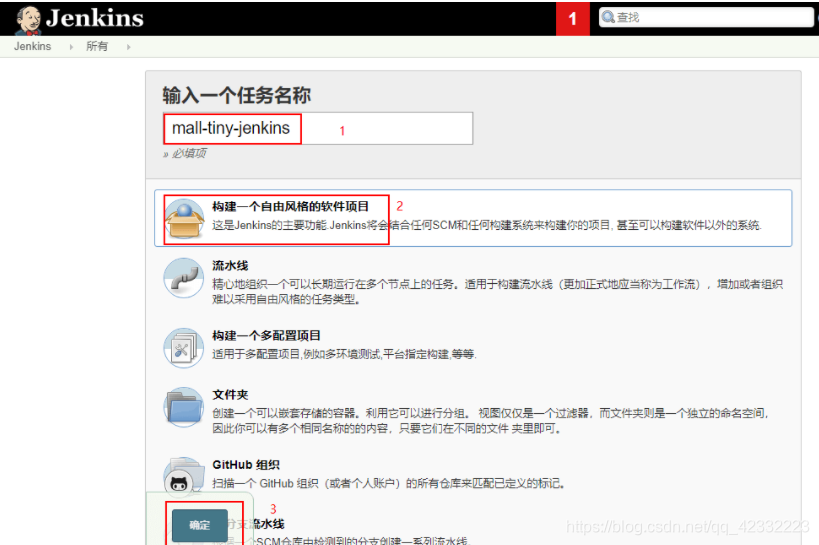Image resolution: width=819 pixels, height=545 pixels.
Task: Choose the 流水线 item title
Action: coord(230,265)
